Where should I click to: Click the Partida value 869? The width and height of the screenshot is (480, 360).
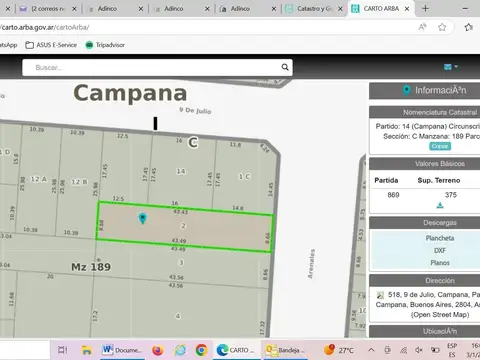(393, 195)
